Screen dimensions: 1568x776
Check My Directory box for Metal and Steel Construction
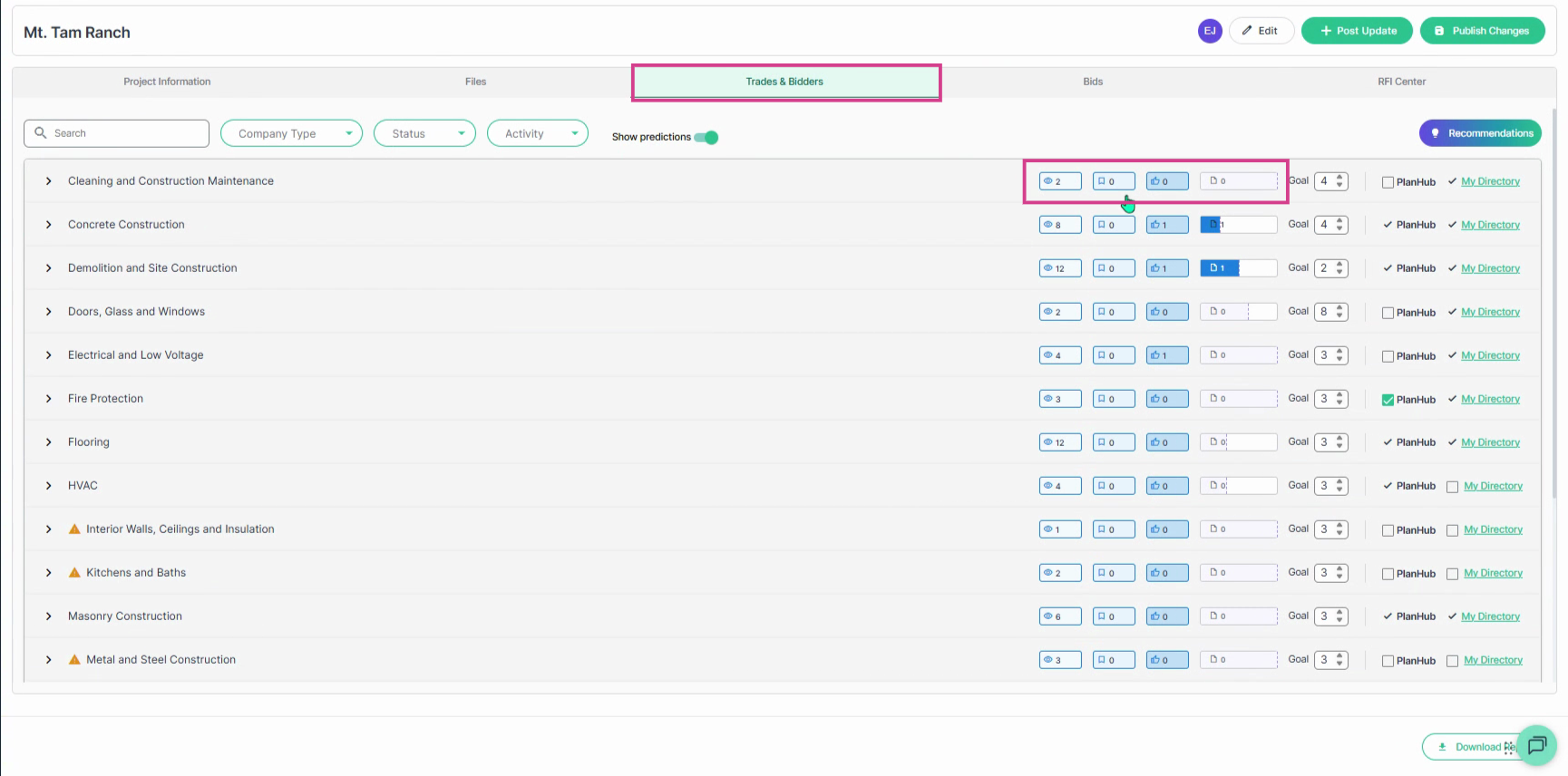coord(1452,661)
